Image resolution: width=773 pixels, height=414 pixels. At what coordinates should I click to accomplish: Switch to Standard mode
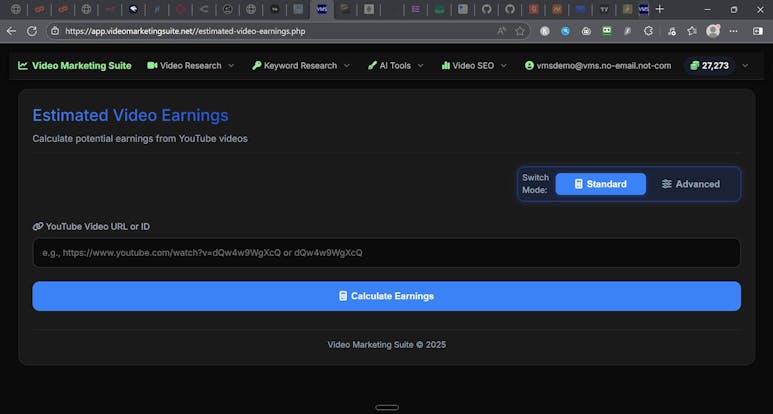tap(600, 184)
